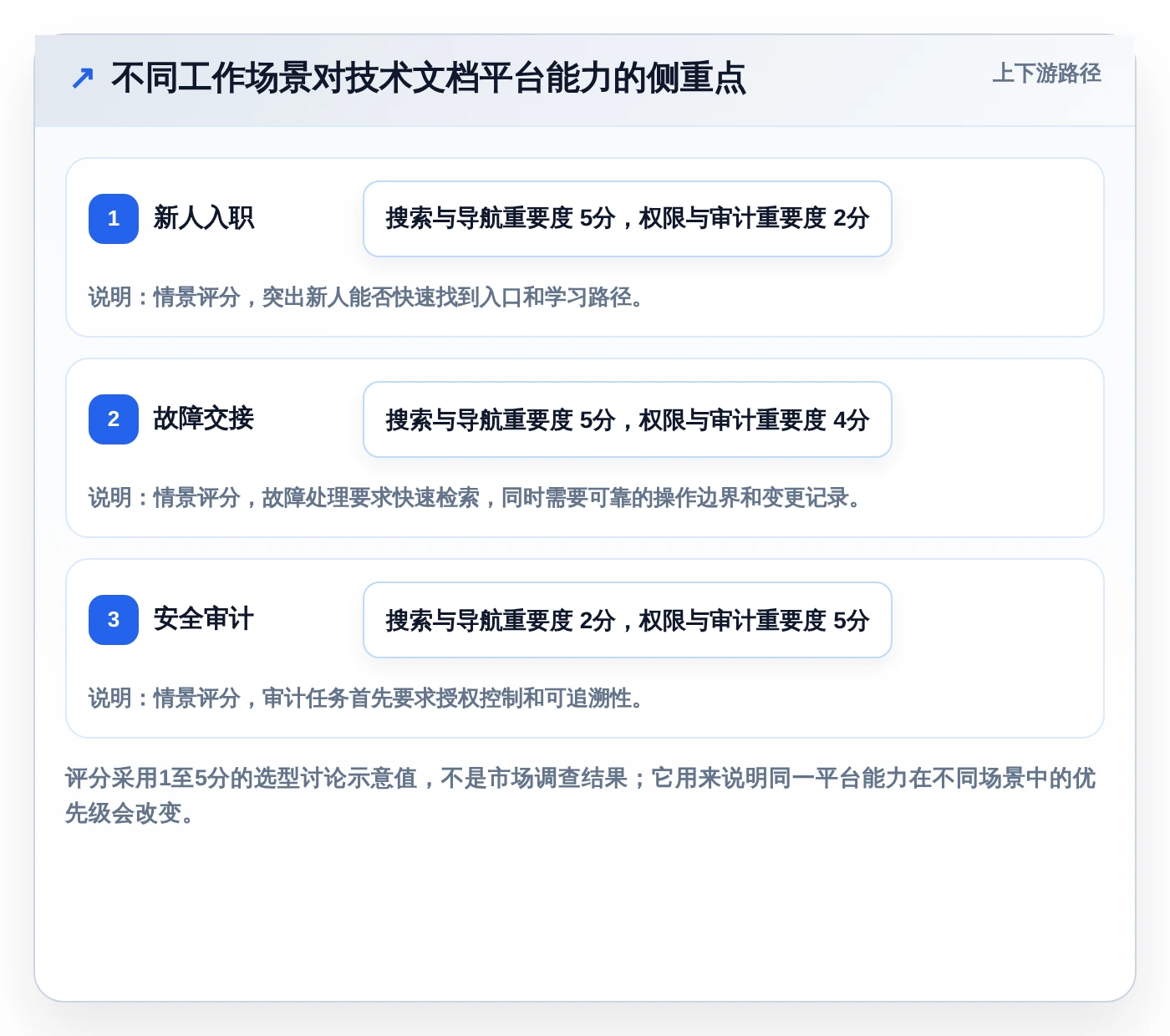Click the number 1 badge for 新人入职
This screenshot has height=1036, width=1170.
click(114, 219)
